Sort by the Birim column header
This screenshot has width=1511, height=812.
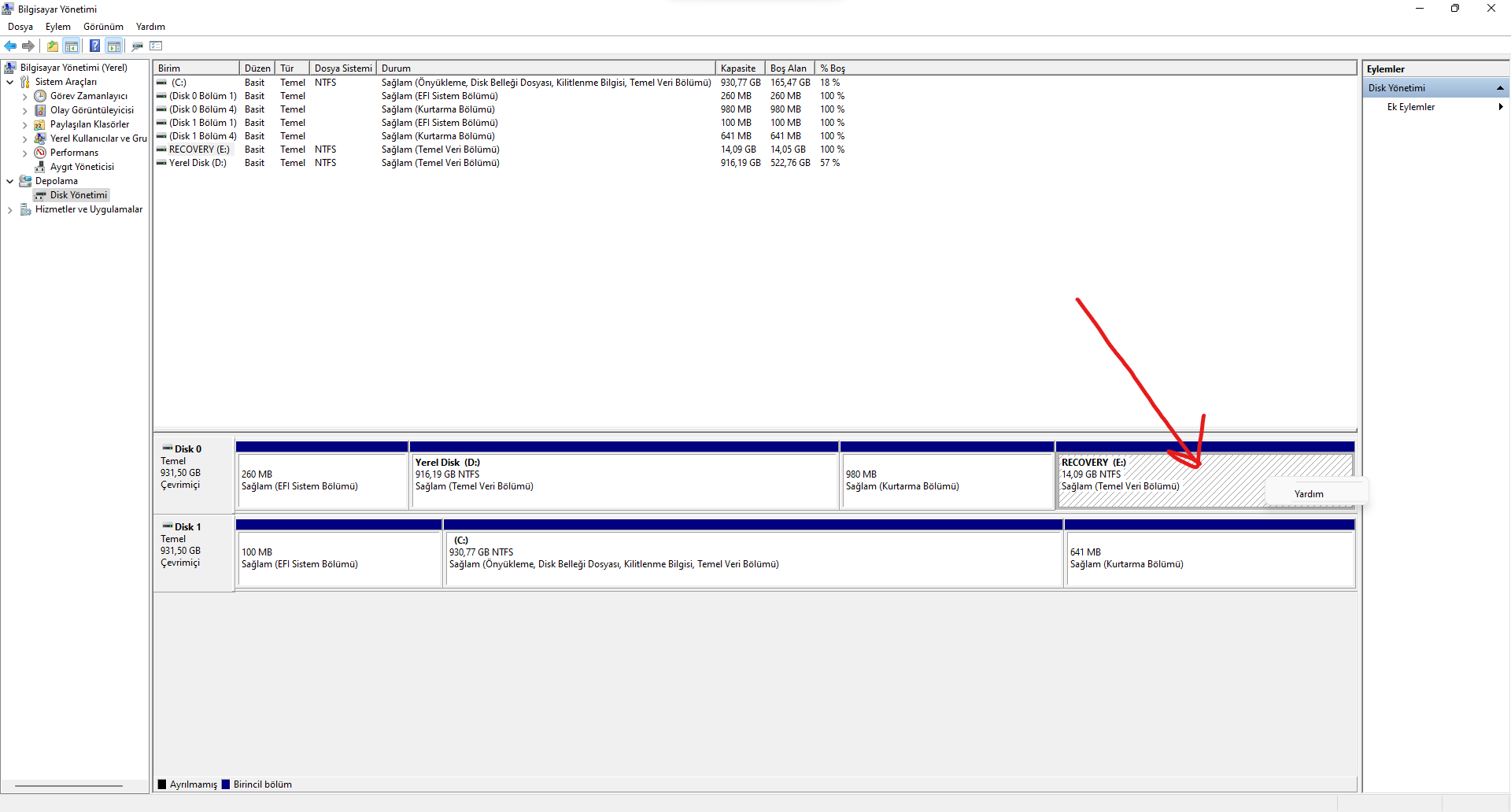[x=196, y=68]
